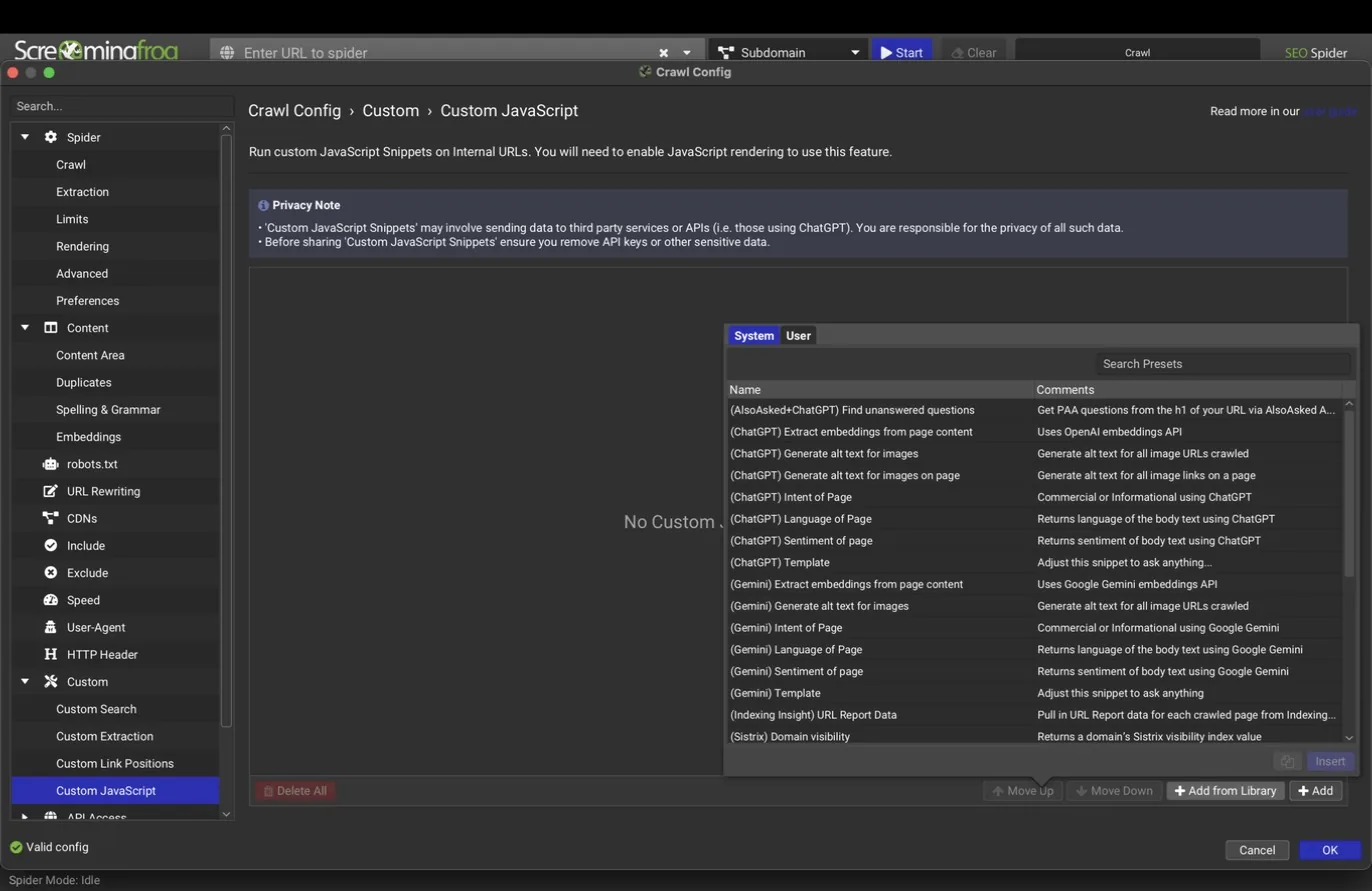The image size is (1372, 891).
Task: Select (Gemini) Language of Page preset
Action: point(1034,650)
